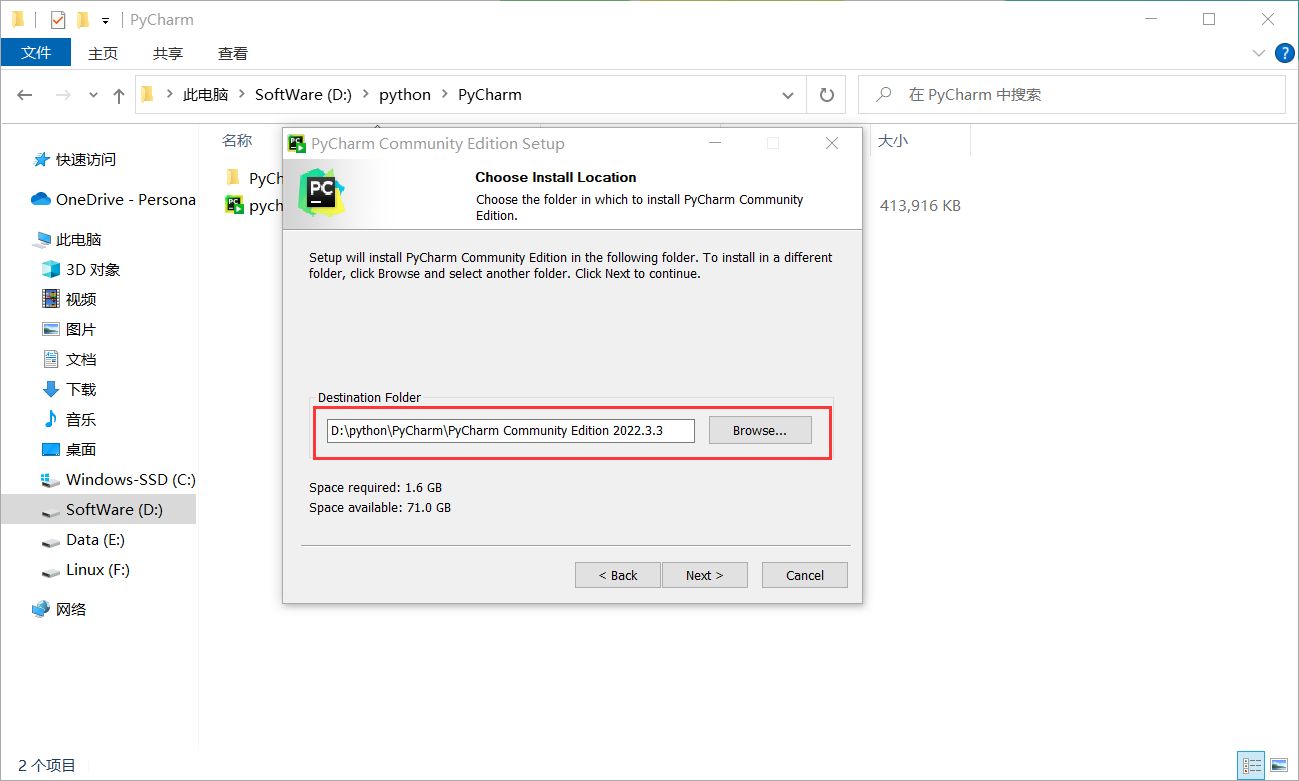This screenshot has width=1299, height=781.
Task: Expand the Explorer ribbon chevron
Action: point(1259,52)
